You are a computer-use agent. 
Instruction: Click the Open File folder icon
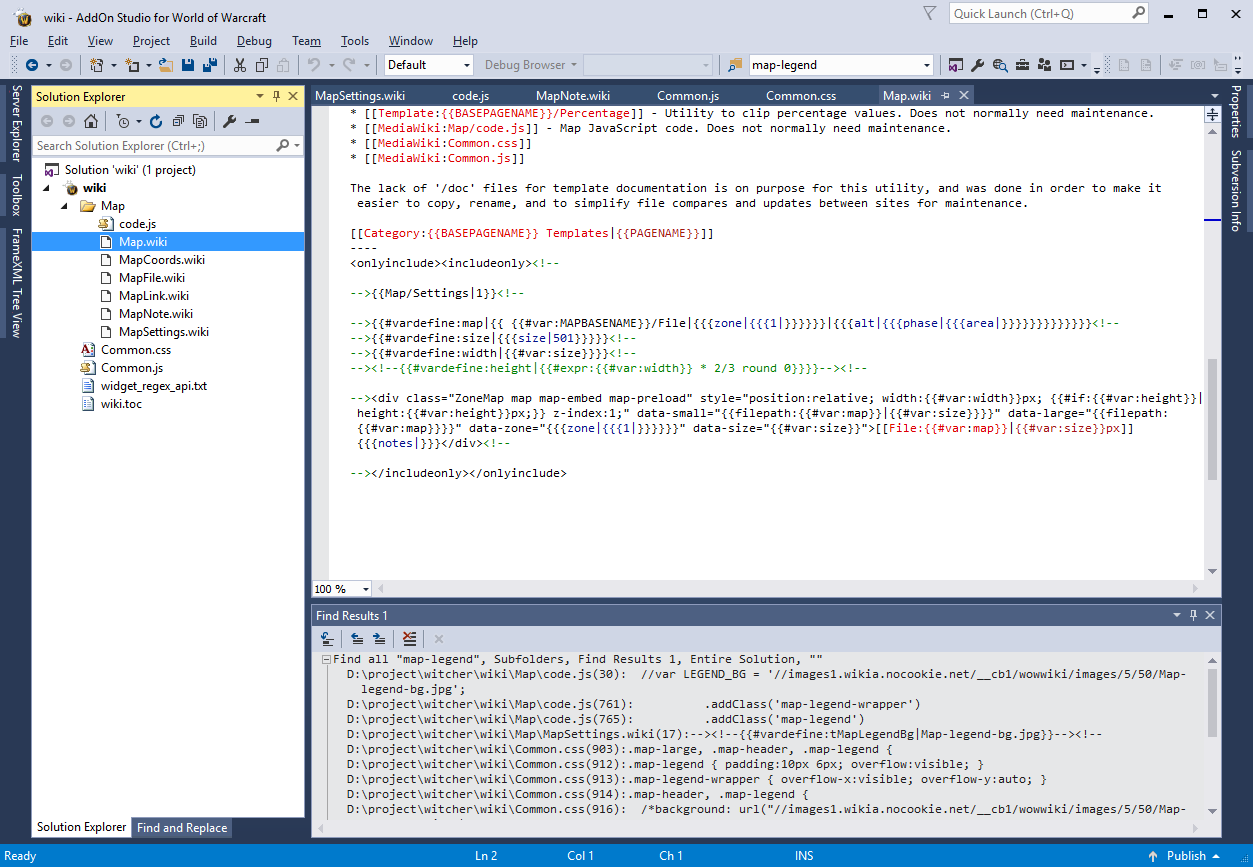pyautogui.click(x=166, y=65)
